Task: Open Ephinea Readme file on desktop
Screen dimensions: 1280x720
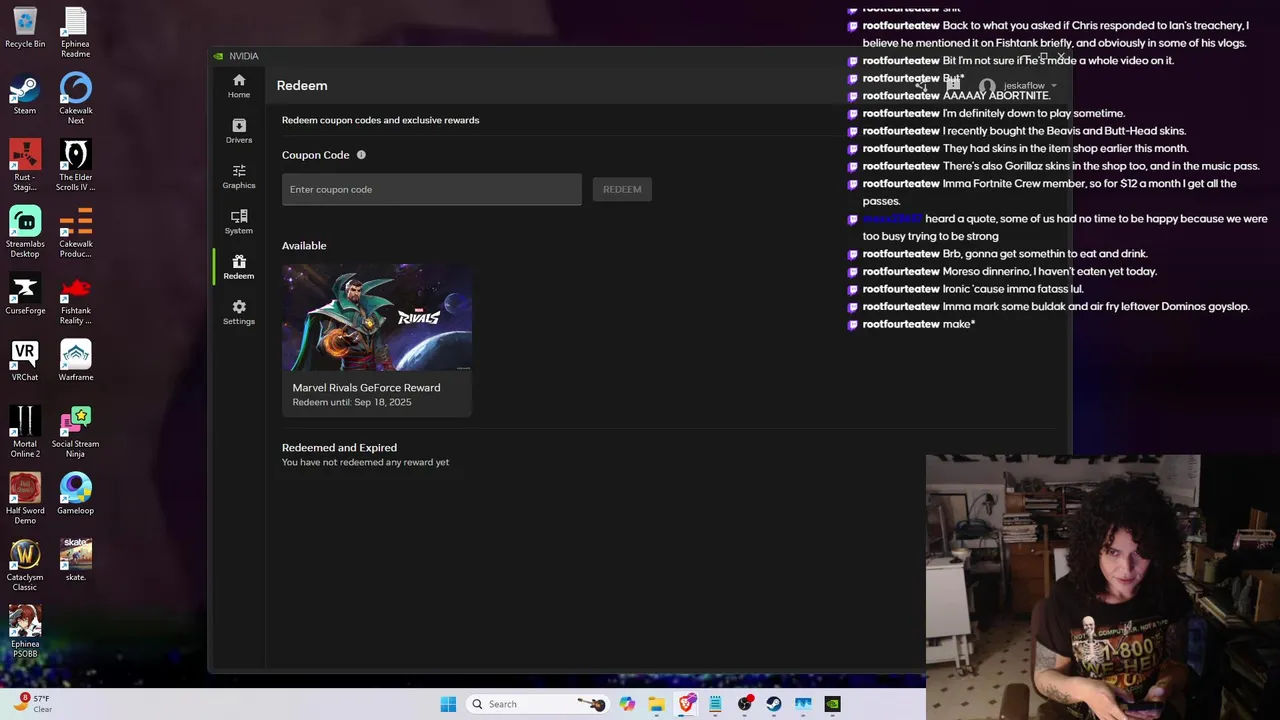Action: pos(75,32)
